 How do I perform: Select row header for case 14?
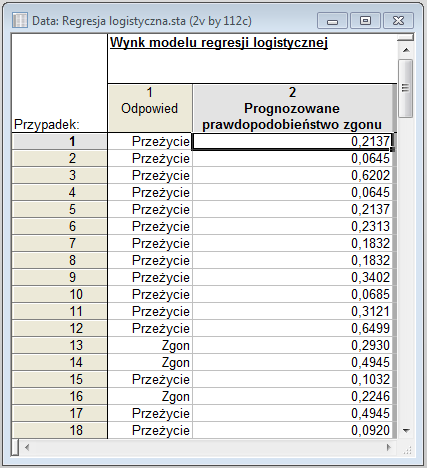(59, 362)
